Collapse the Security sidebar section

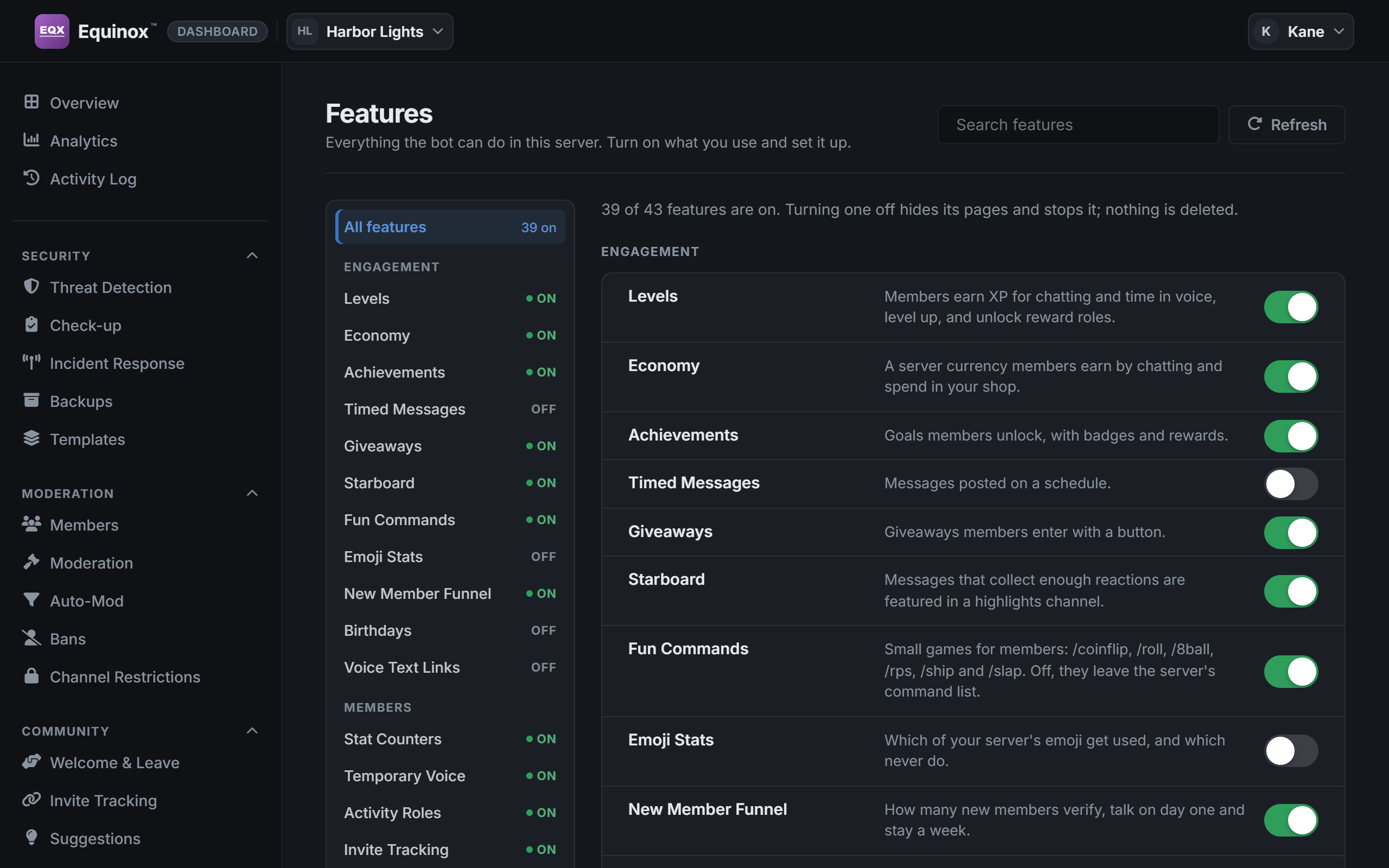point(252,256)
